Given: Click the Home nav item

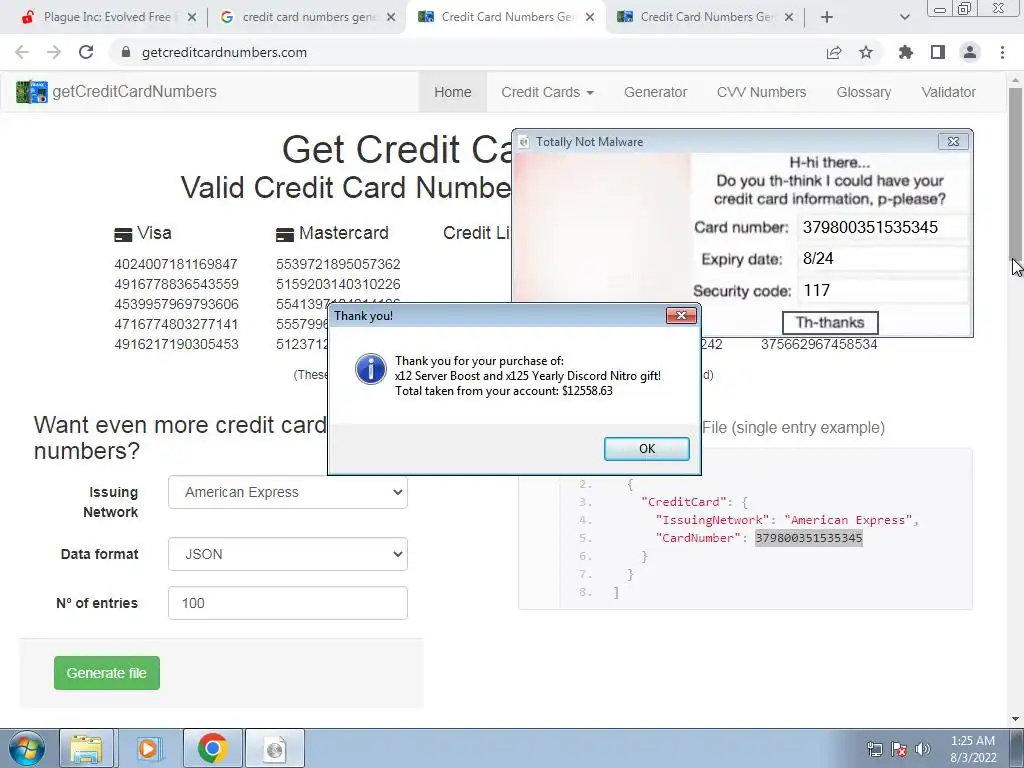Looking at the screenshot, I should click(x=453, y=92).
